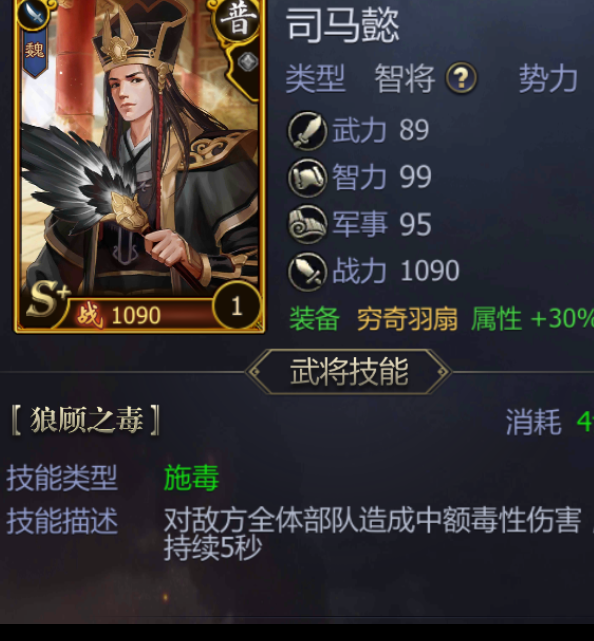
Task: Click the 装备 label
Action: coord(314,319)
